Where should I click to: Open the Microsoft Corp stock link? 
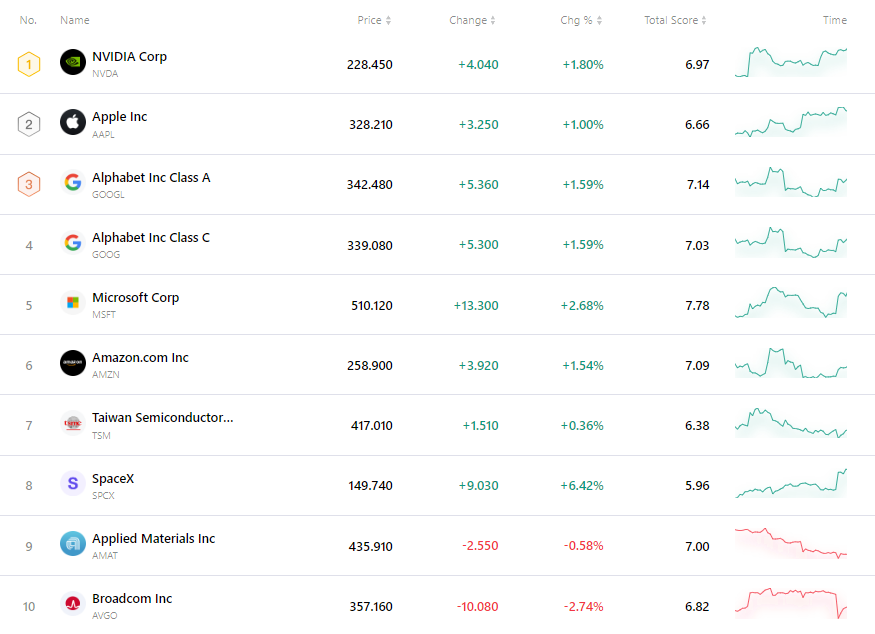click(136, 297)
